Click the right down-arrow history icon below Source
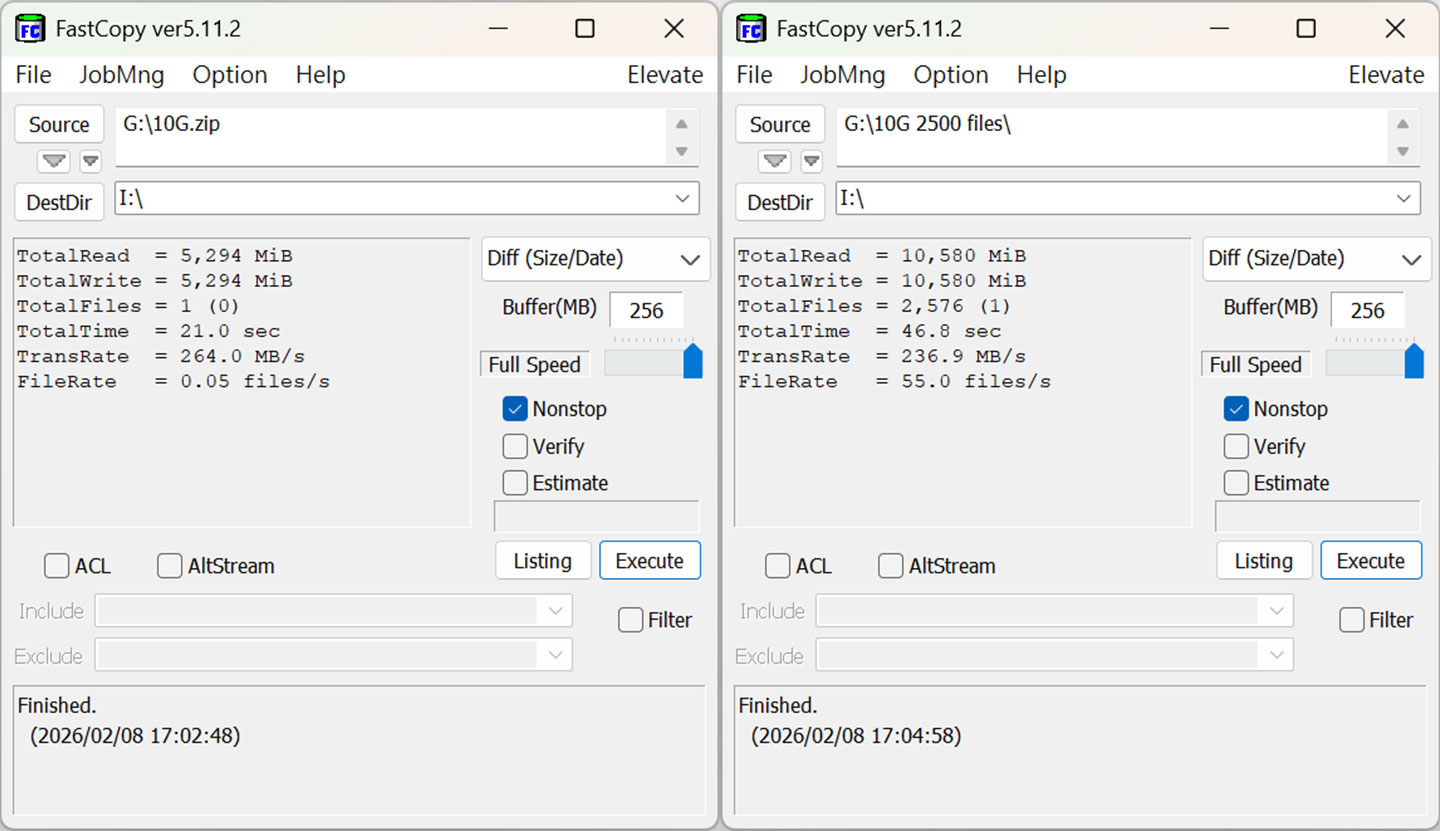Image resolution: width=1440 pixels, height=831 pixels. click(x=89, y=161)
